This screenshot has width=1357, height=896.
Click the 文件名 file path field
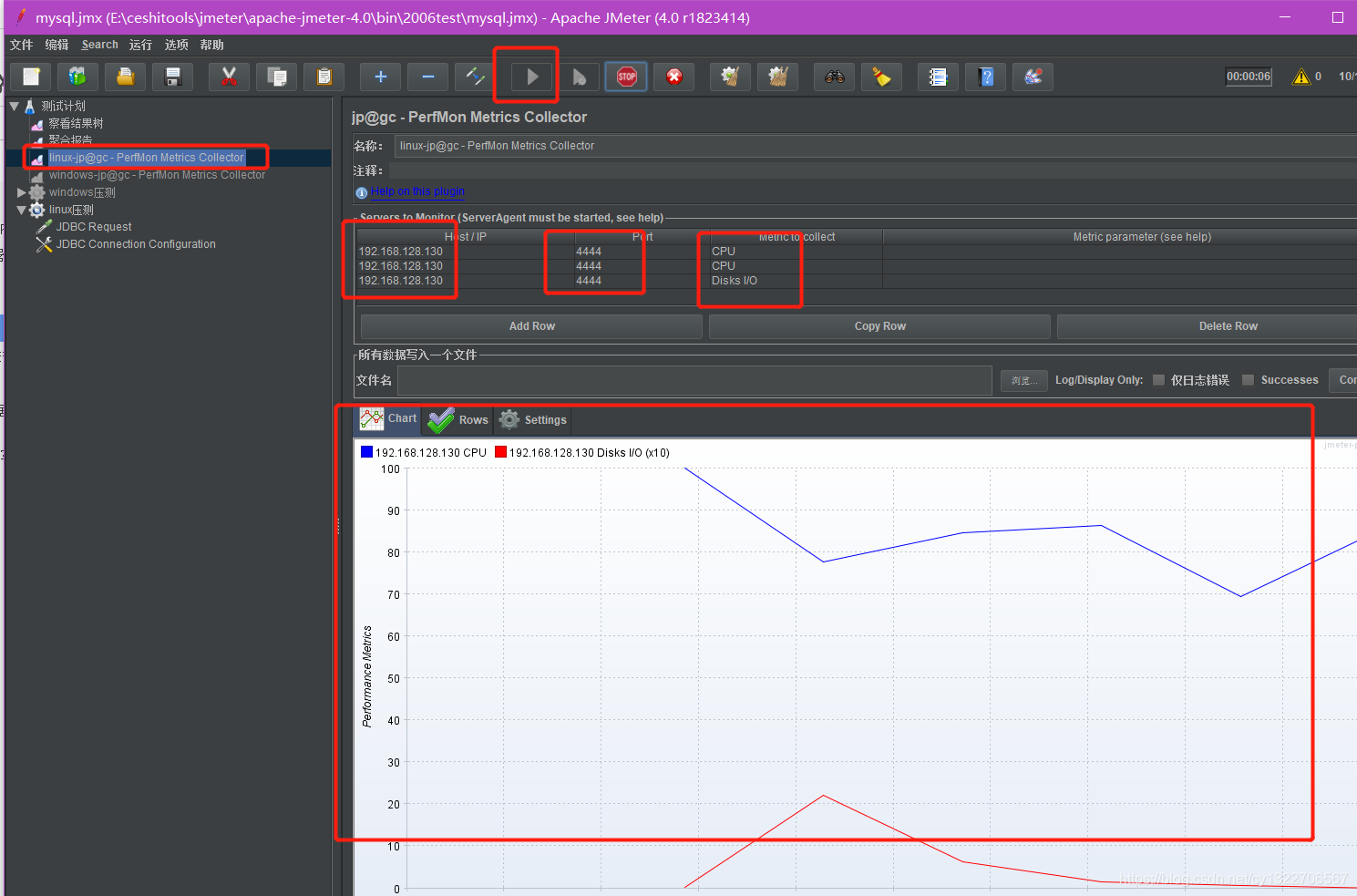click(694, 380)
